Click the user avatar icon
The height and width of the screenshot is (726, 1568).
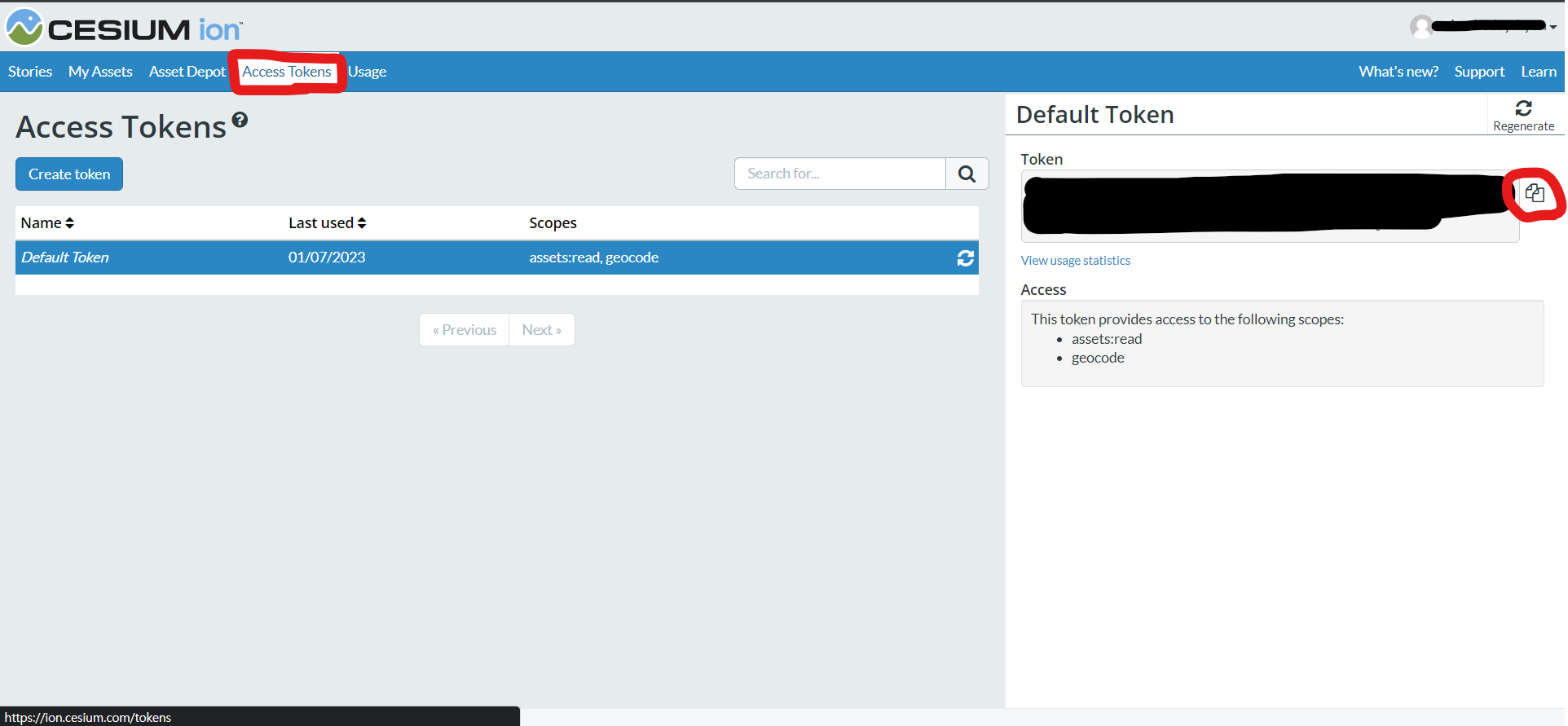[1422, 27]
